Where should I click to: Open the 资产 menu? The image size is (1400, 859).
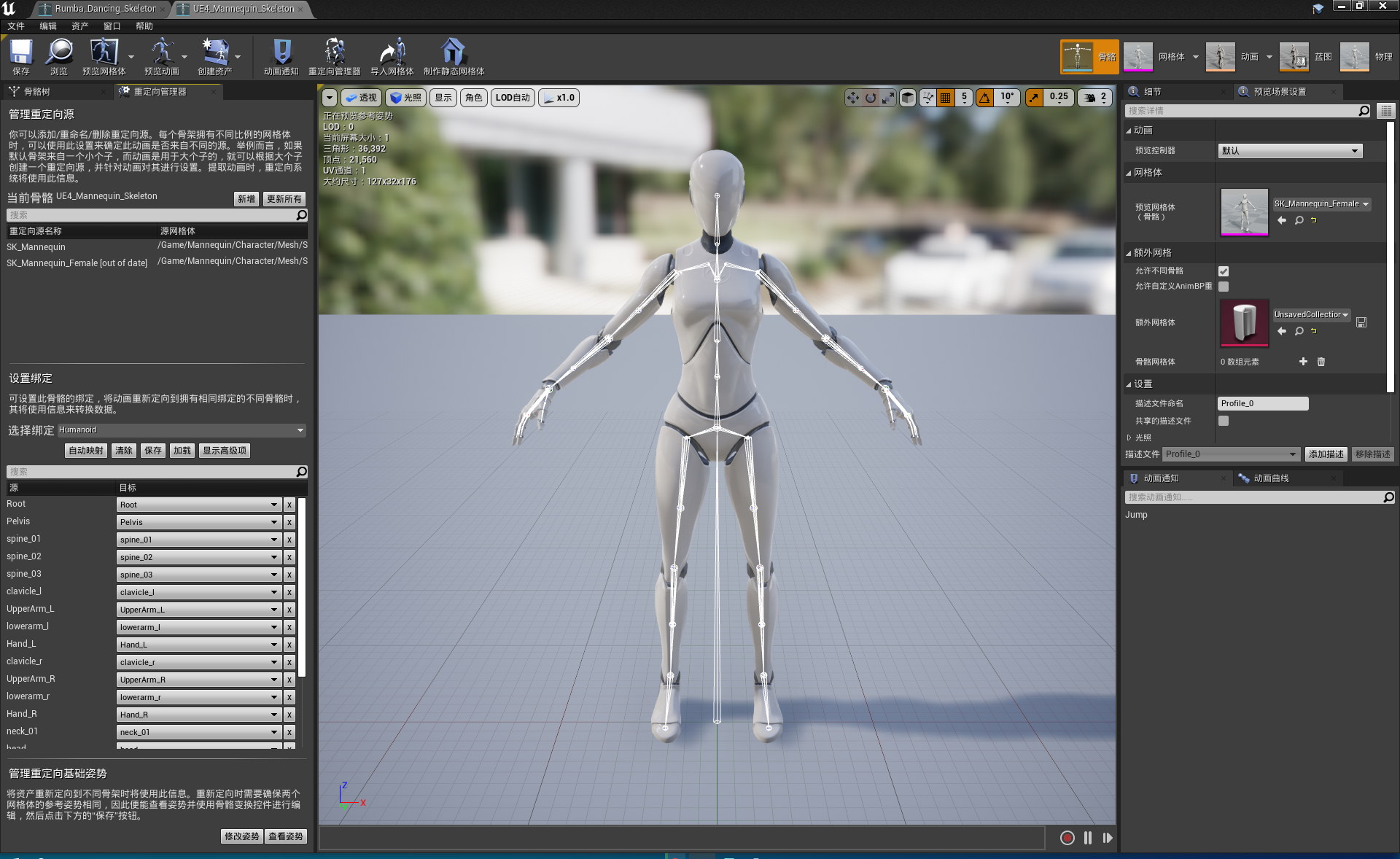tap(79, 26)
